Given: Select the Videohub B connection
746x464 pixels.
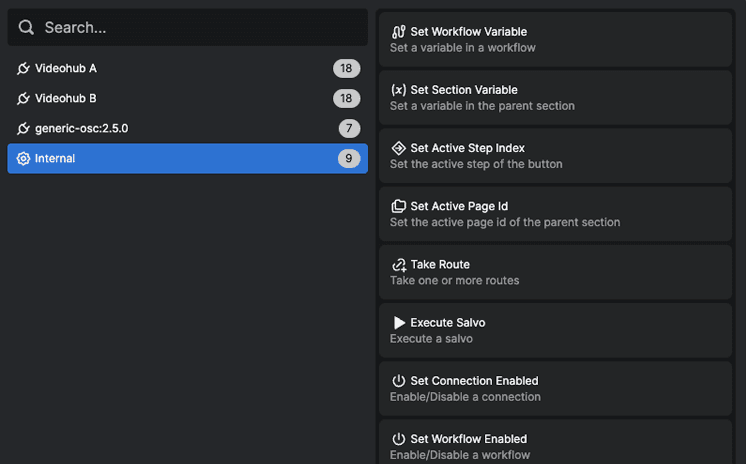Looking at the screenshot, I should 187,99.
